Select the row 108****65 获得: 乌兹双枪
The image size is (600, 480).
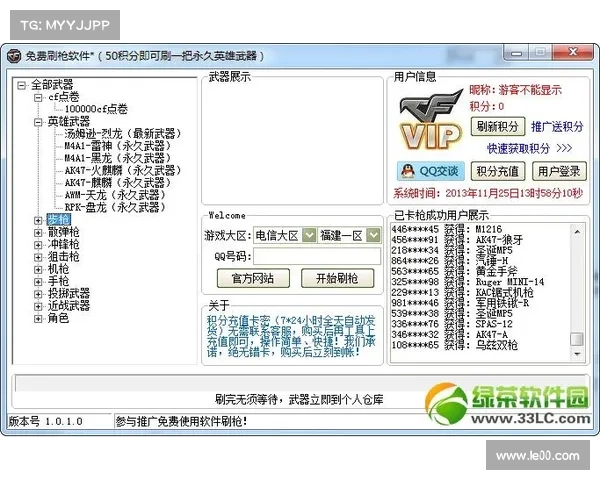(x=454, y=345)
